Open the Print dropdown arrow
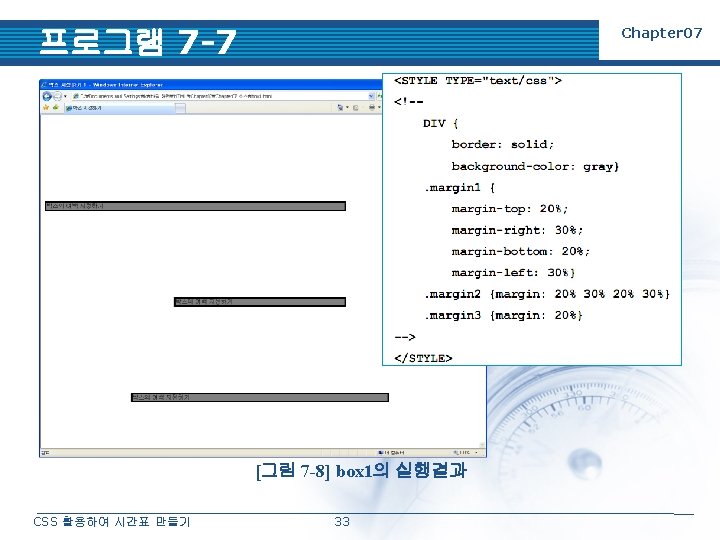This screenshot has height=540, width=720. point(379,107)
